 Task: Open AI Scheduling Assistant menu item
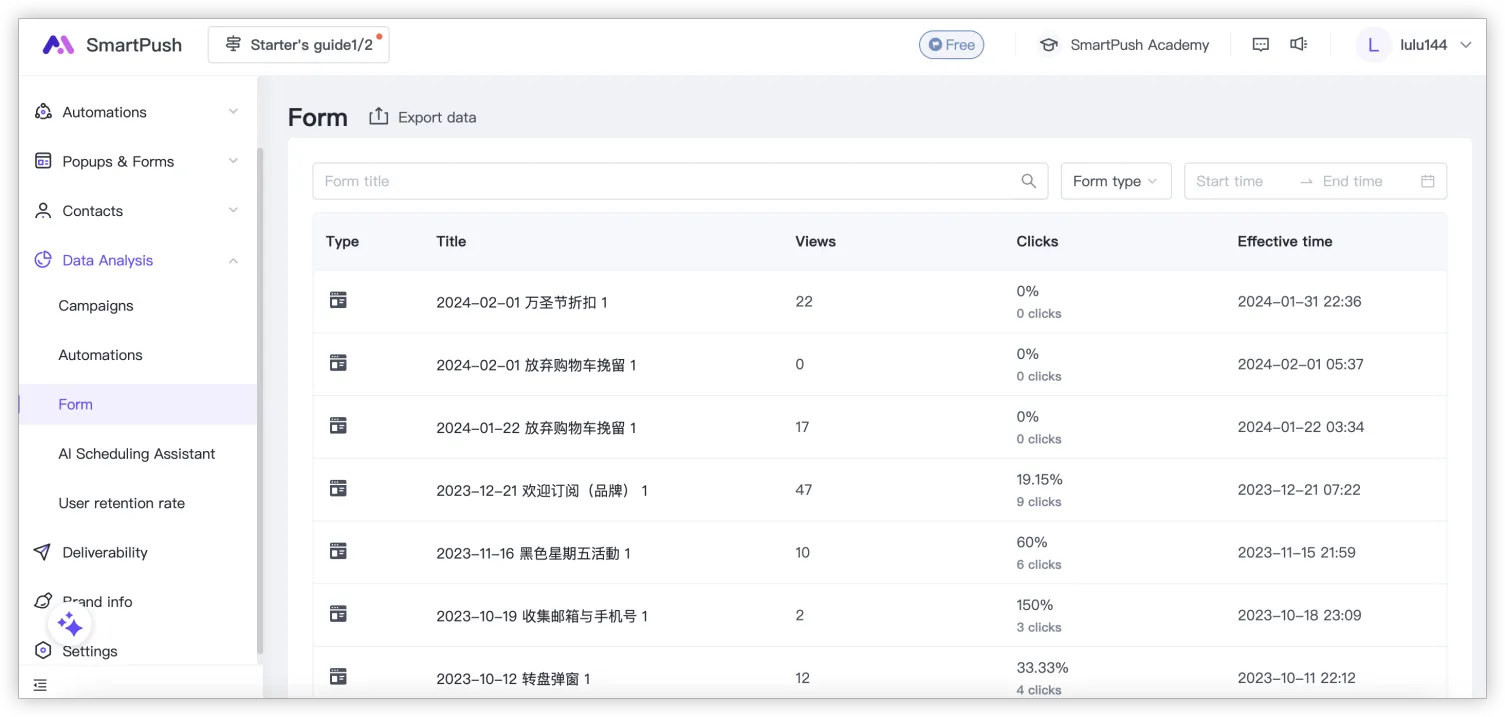point(136,454)
